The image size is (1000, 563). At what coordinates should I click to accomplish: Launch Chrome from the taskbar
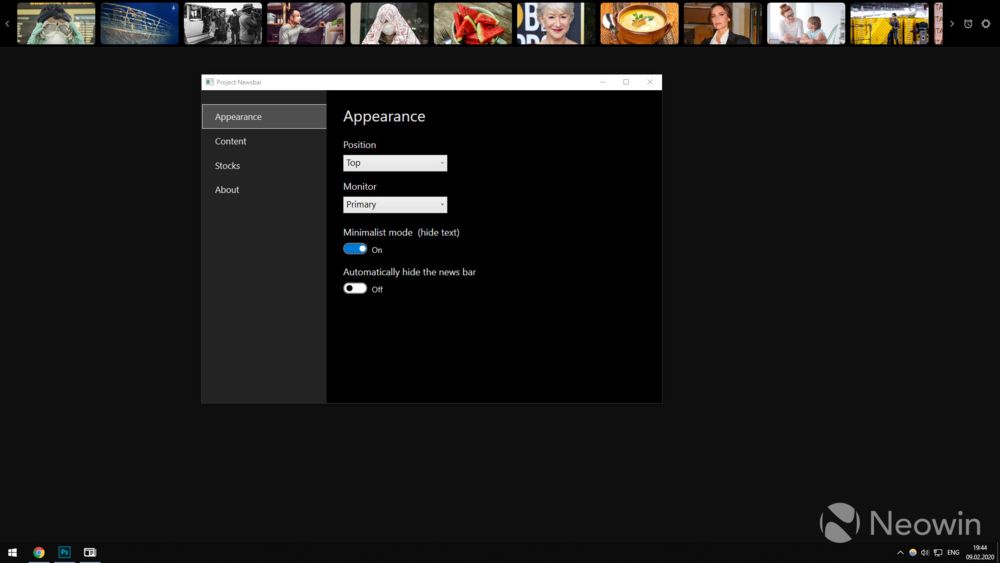coord(39,552)
